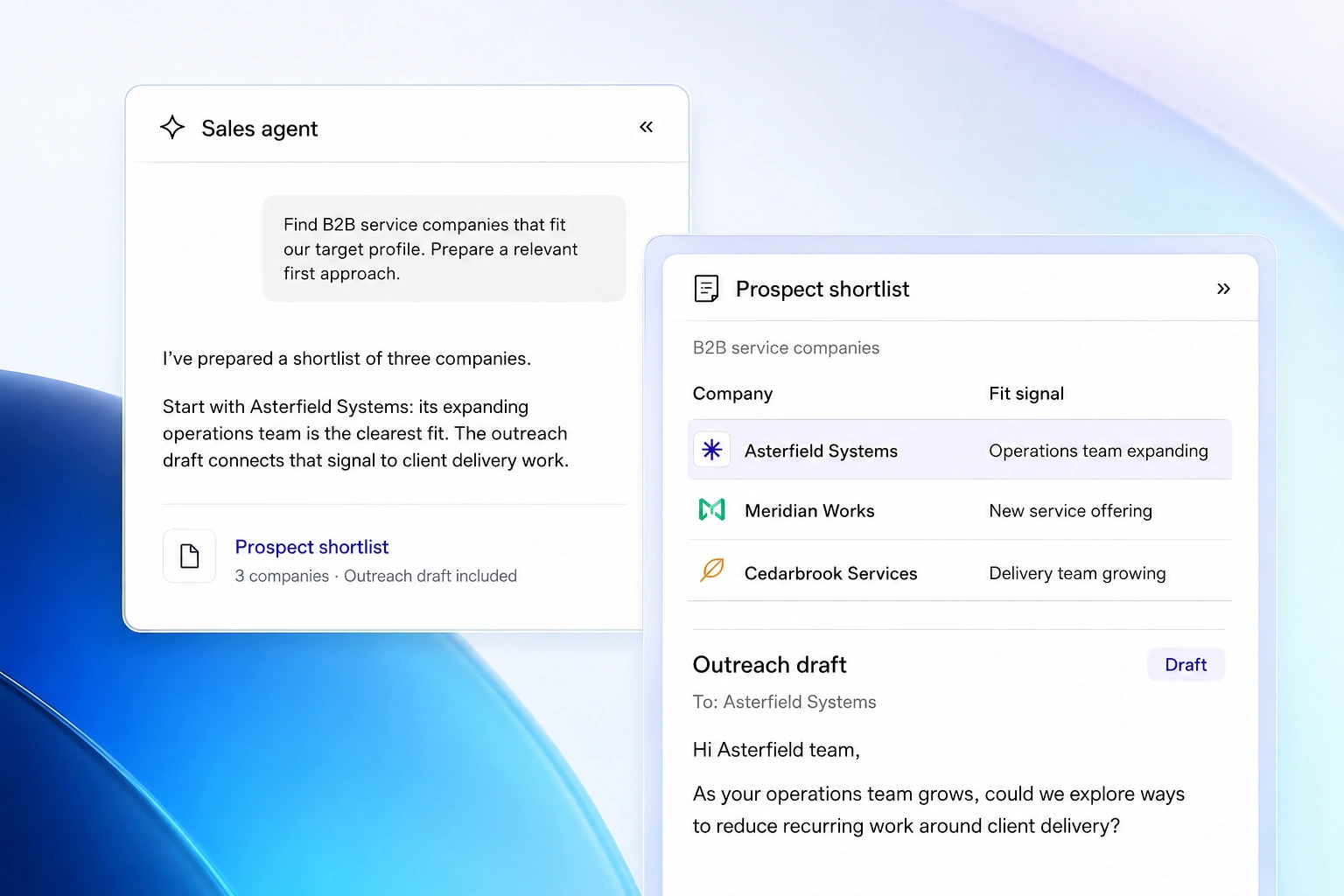The image size is (1344, 896).
Task: Click the Draft status badge
Action: click(x=1186, y=664)
